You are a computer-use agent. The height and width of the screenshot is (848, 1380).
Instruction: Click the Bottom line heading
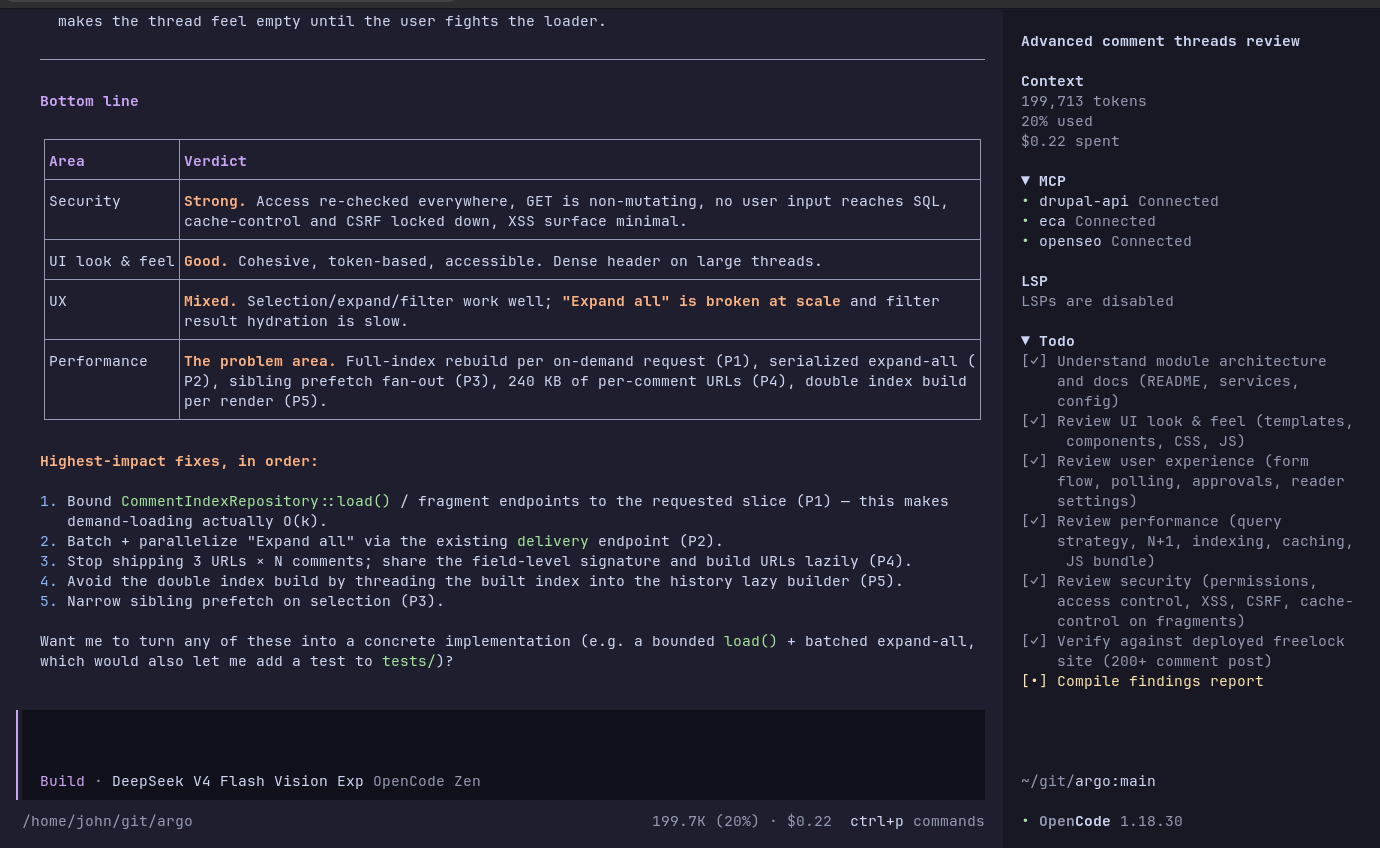click(x=89, y=101)
